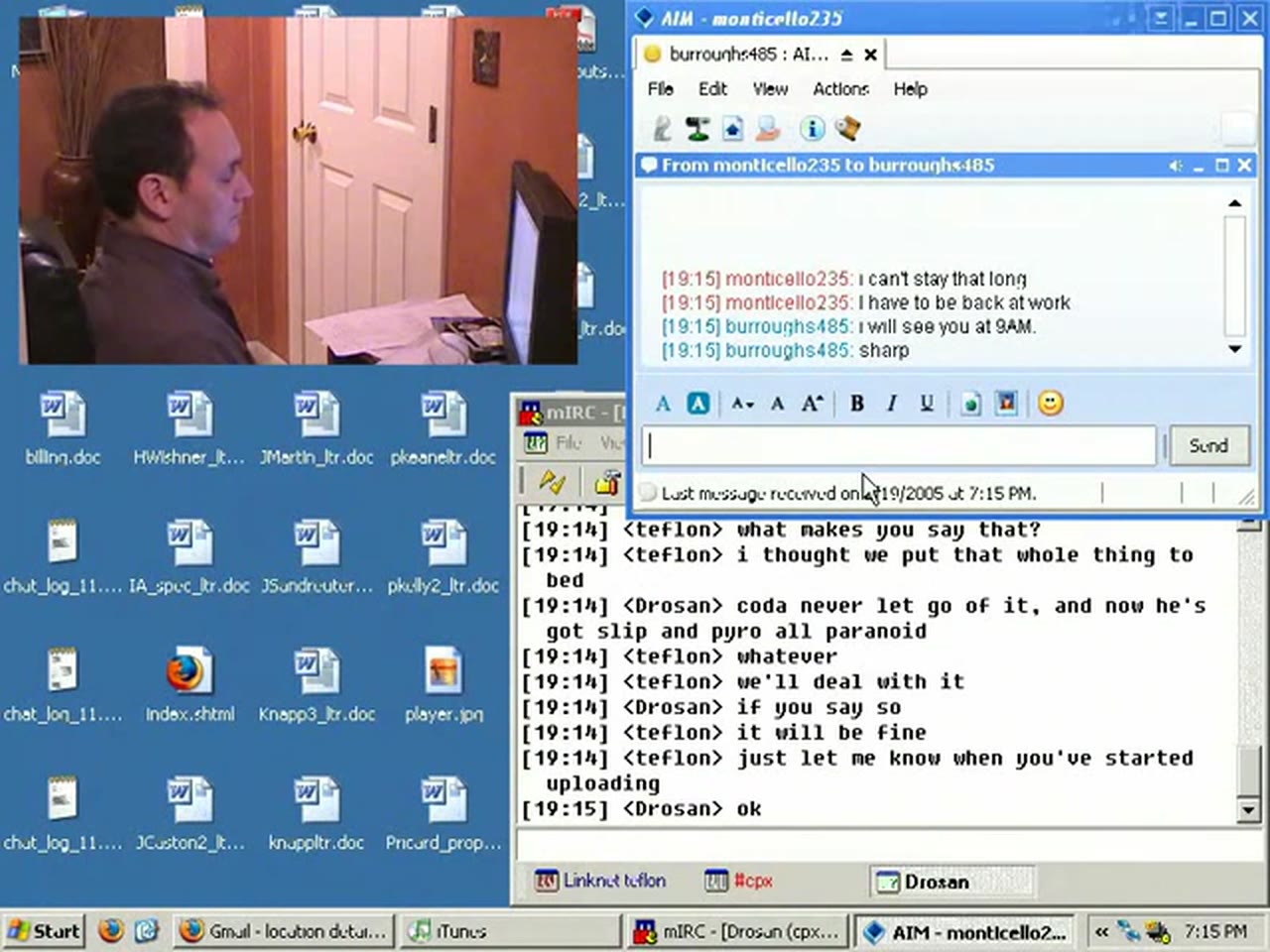
Task: Launch Firefox from quick launch bar
Action: (x=111, y=930)
